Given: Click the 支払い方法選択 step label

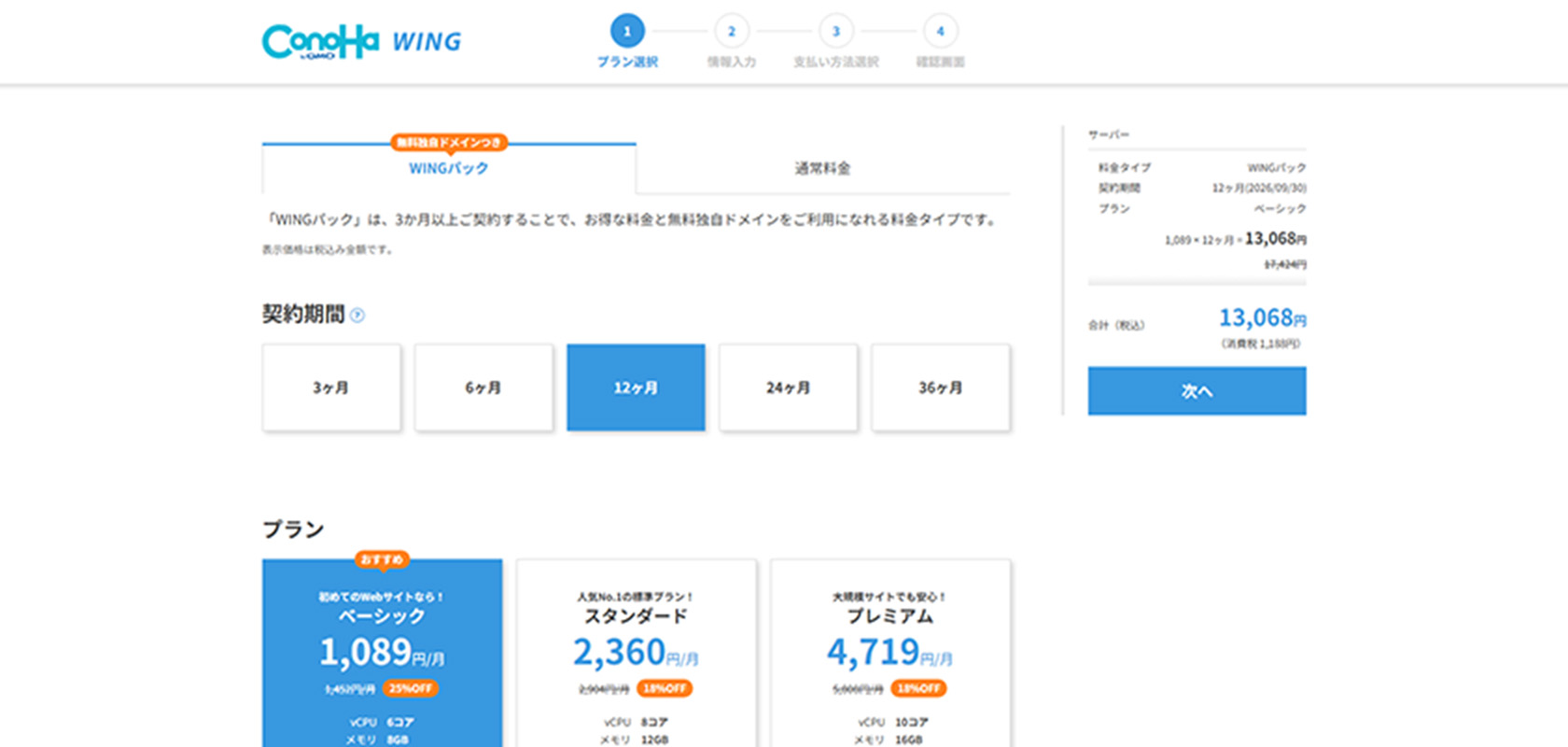Looking at the screenshot, I should (x=836, y=62).
